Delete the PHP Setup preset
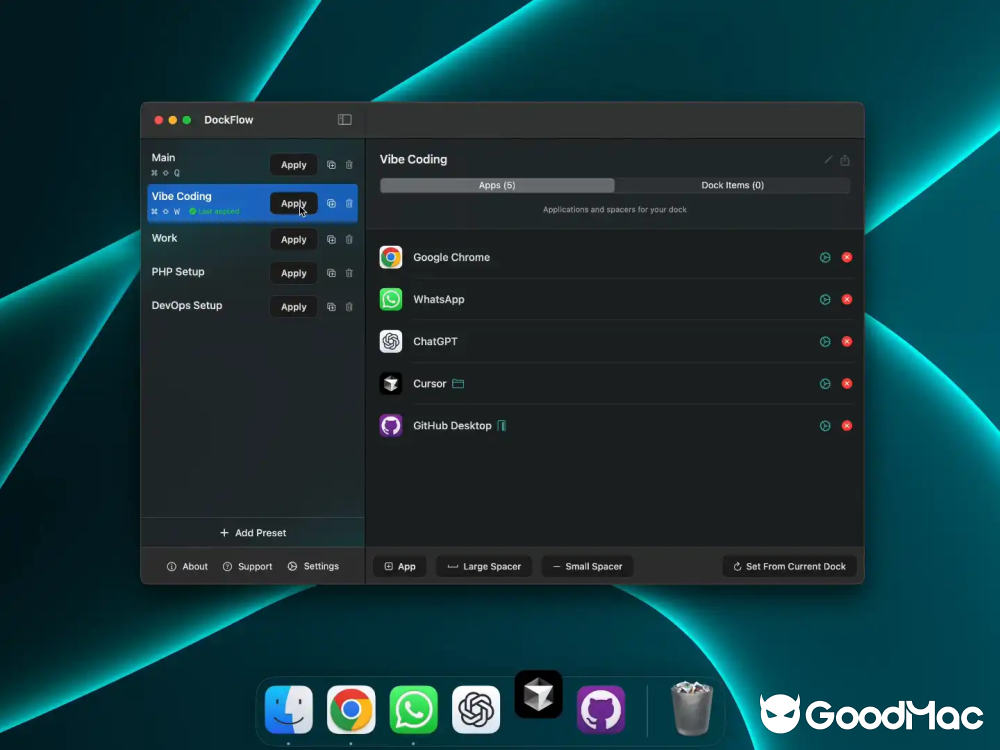 [x=349, y=273]
